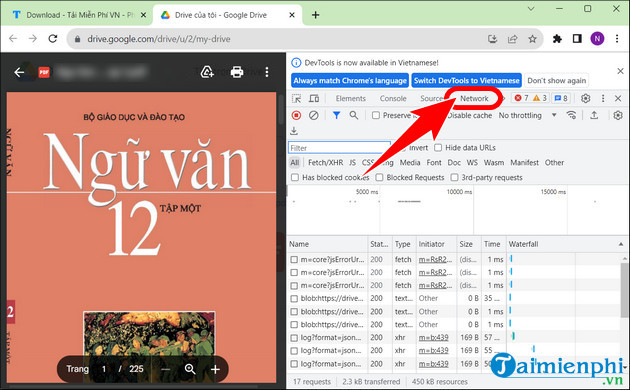Zoom out of the PDF page

(x=166, y=369)
